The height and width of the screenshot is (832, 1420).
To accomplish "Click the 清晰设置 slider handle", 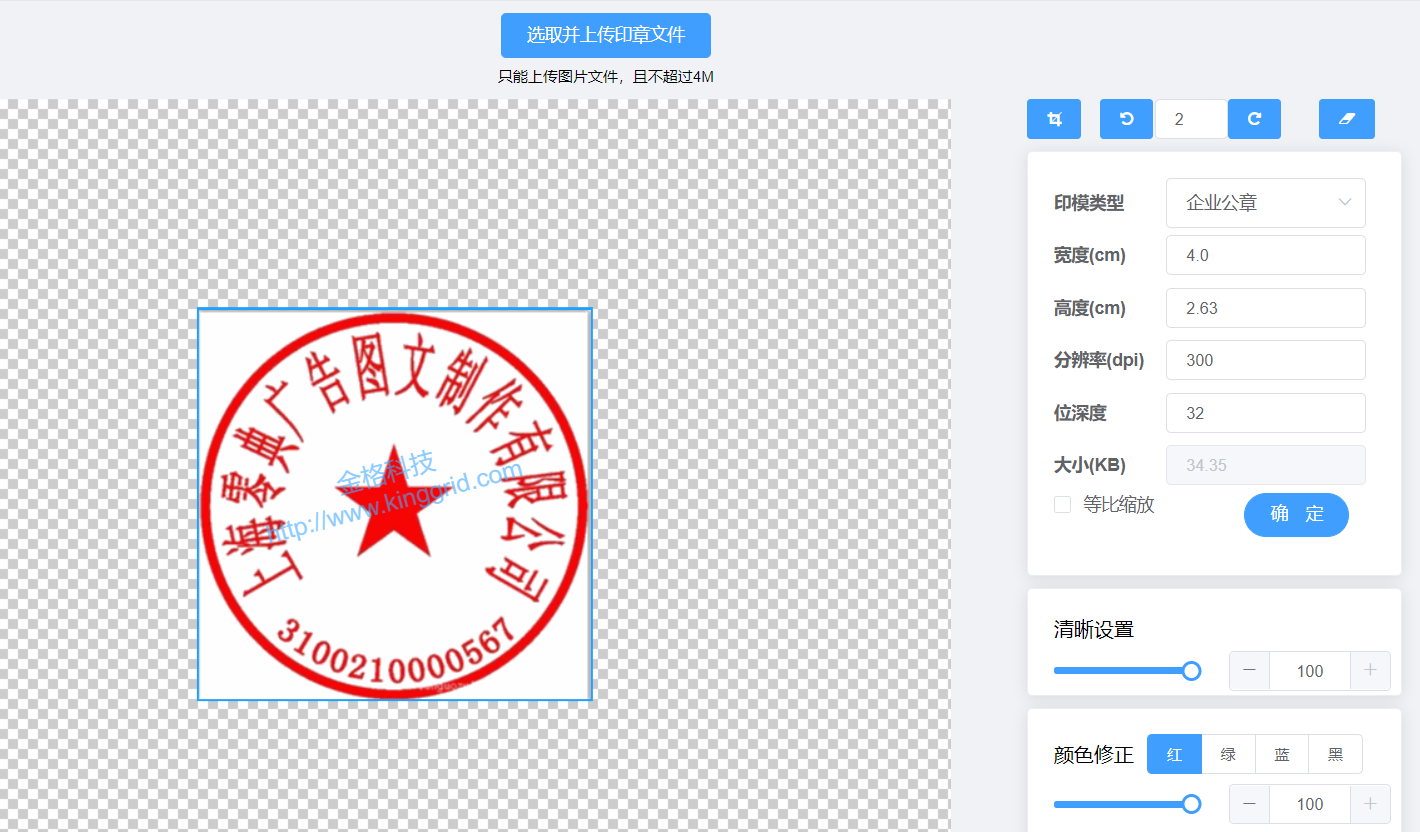I will (1191, 671).
